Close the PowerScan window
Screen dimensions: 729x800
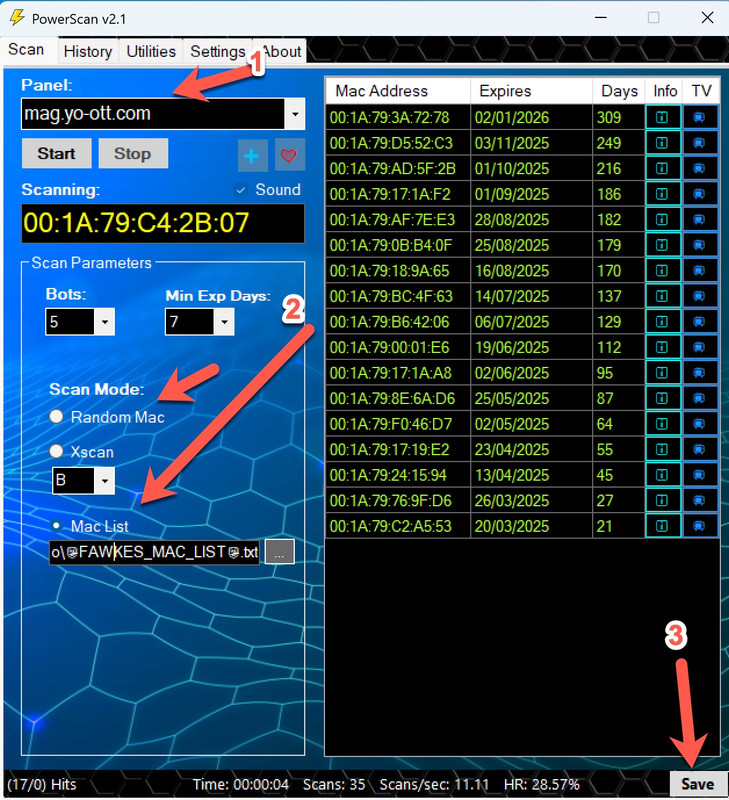(x=707, y=18)
